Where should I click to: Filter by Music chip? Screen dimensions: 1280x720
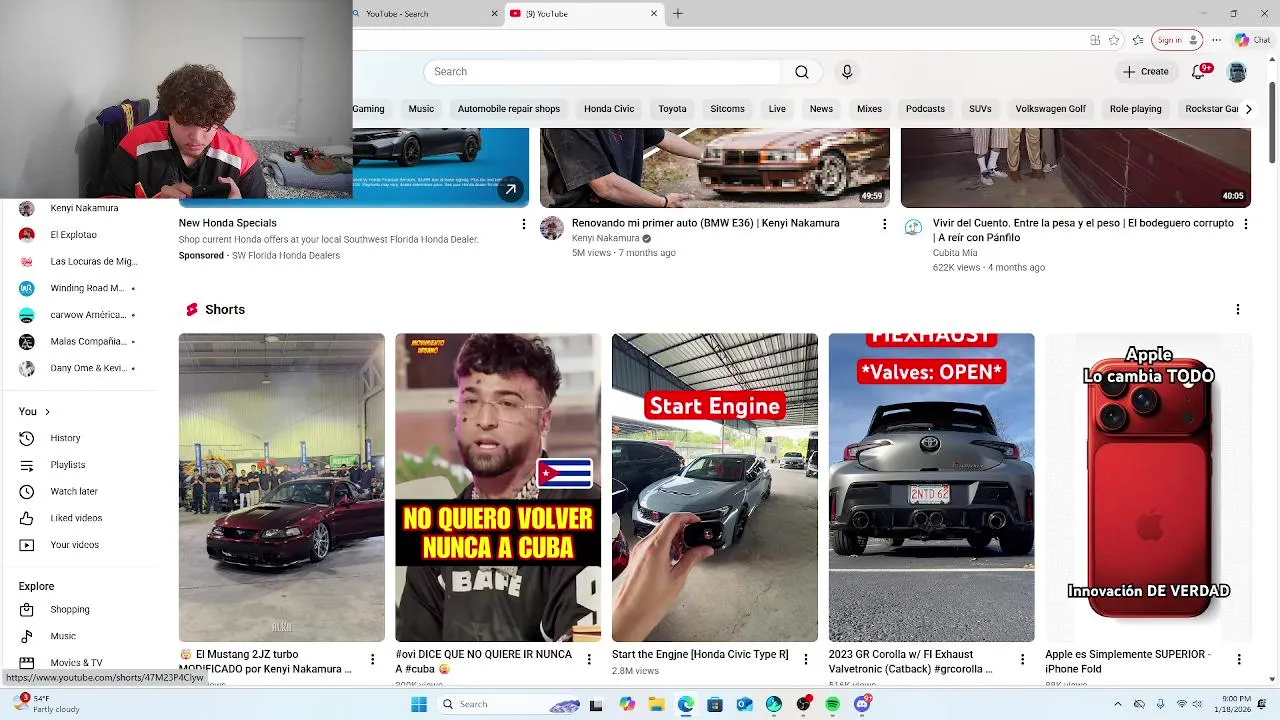(x=421, y=109)
